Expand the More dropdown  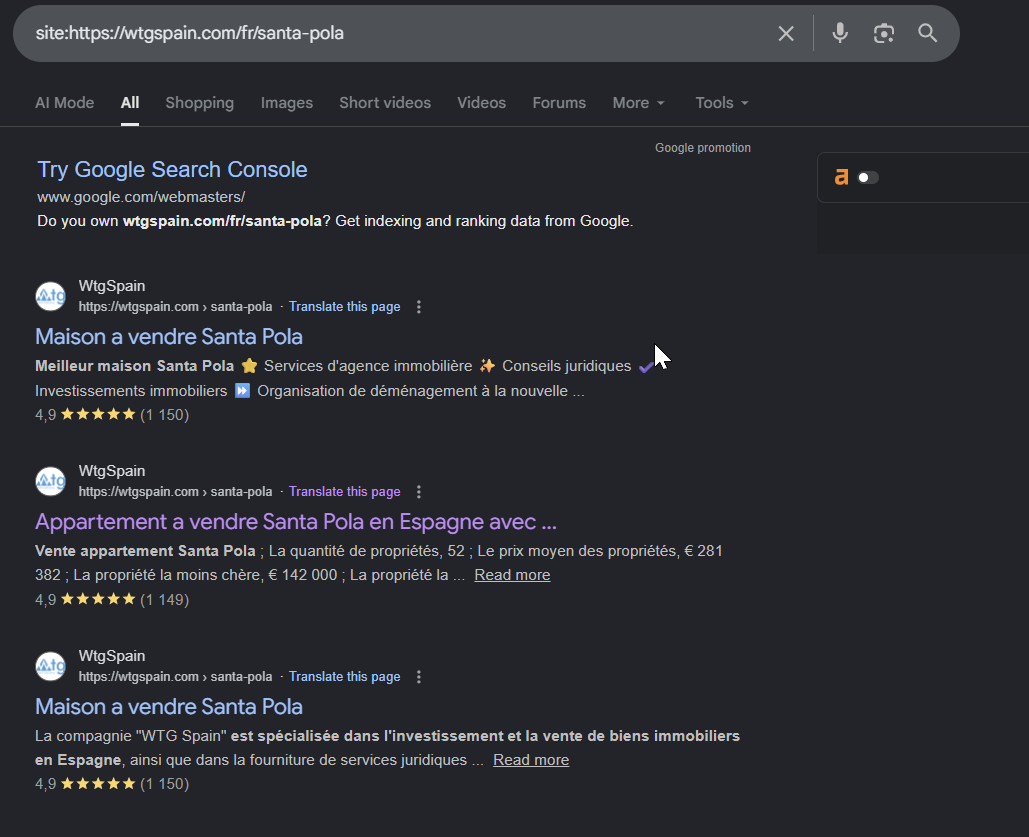tap(639, 103)
